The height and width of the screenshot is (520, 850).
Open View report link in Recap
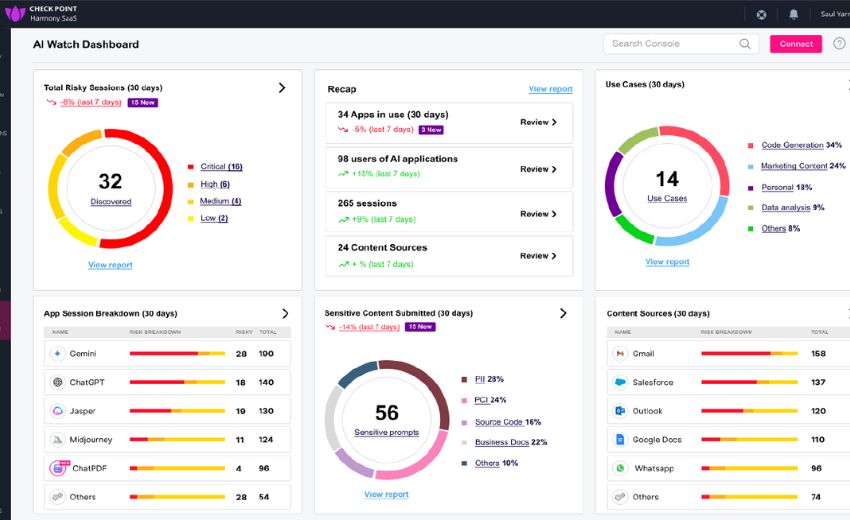point(550,89)
